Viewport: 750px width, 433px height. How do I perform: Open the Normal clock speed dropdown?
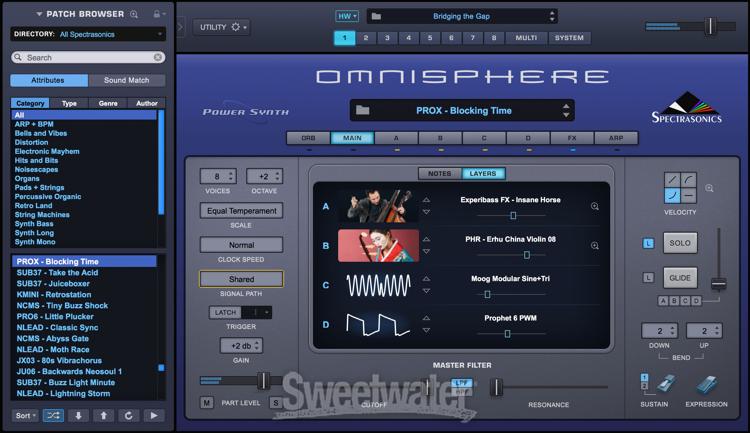click(242, 244)
